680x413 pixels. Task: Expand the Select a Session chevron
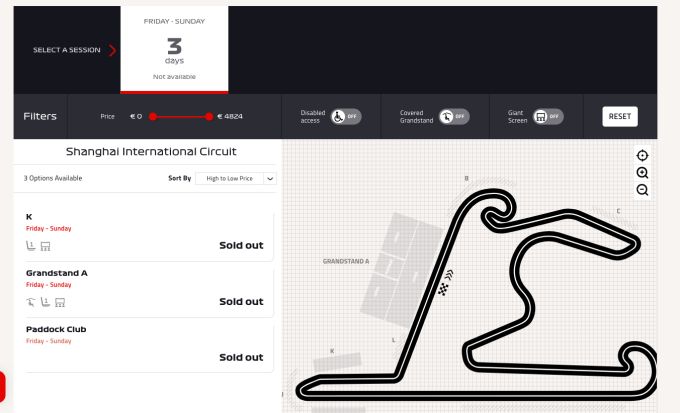(112, 50)
